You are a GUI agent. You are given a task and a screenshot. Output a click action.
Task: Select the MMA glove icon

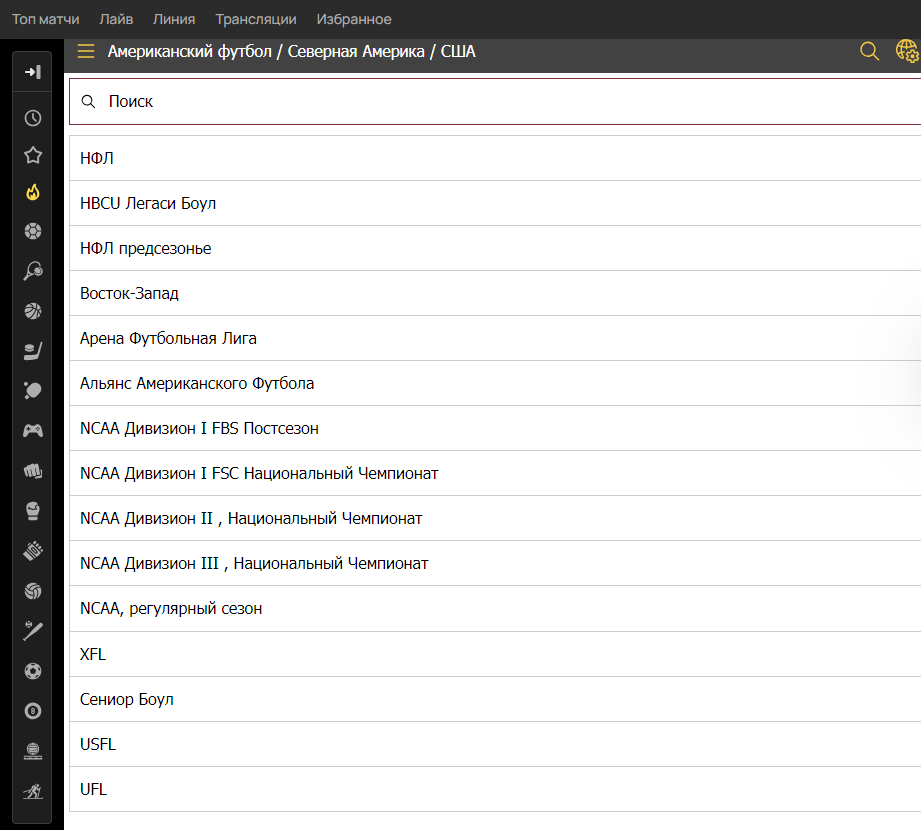(33, 550)
